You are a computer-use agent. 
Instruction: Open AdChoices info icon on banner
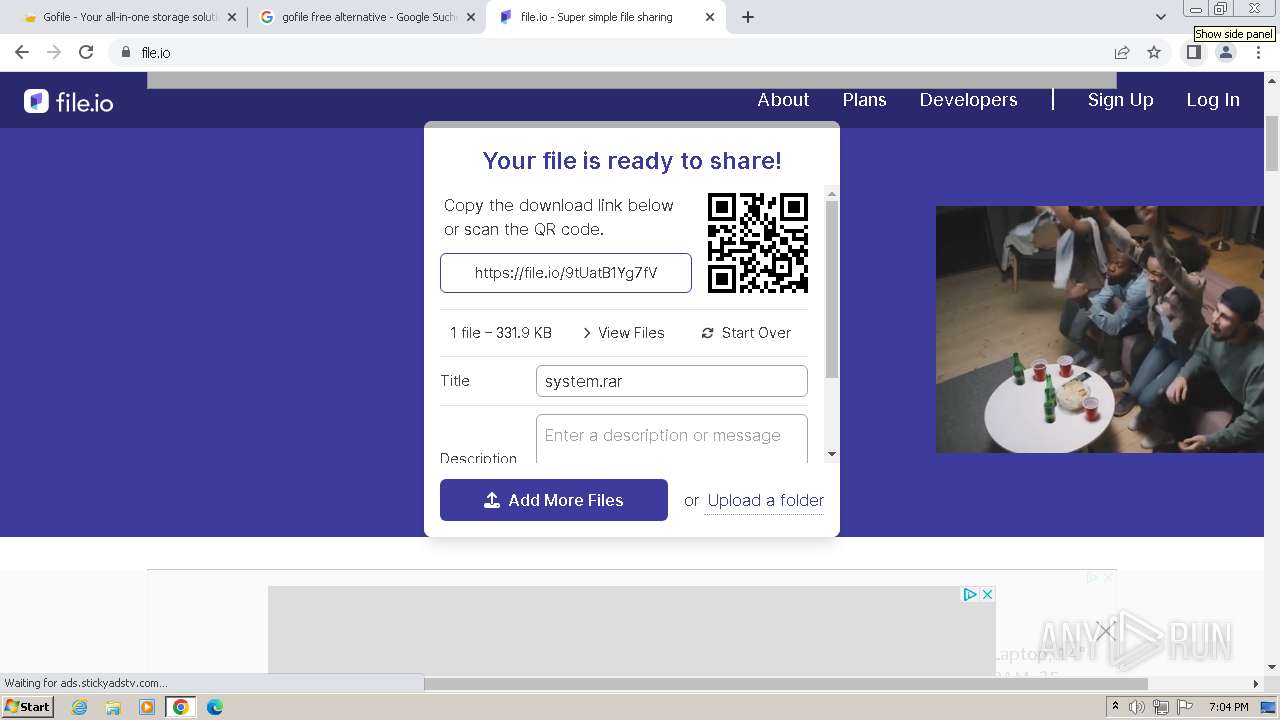[x=970, y=594]
